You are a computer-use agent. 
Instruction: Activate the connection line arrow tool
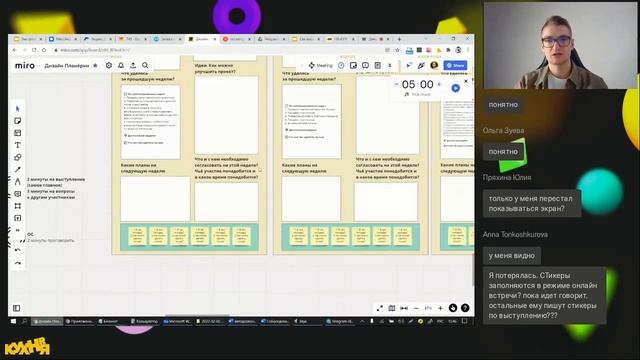(x=18, y=170)
